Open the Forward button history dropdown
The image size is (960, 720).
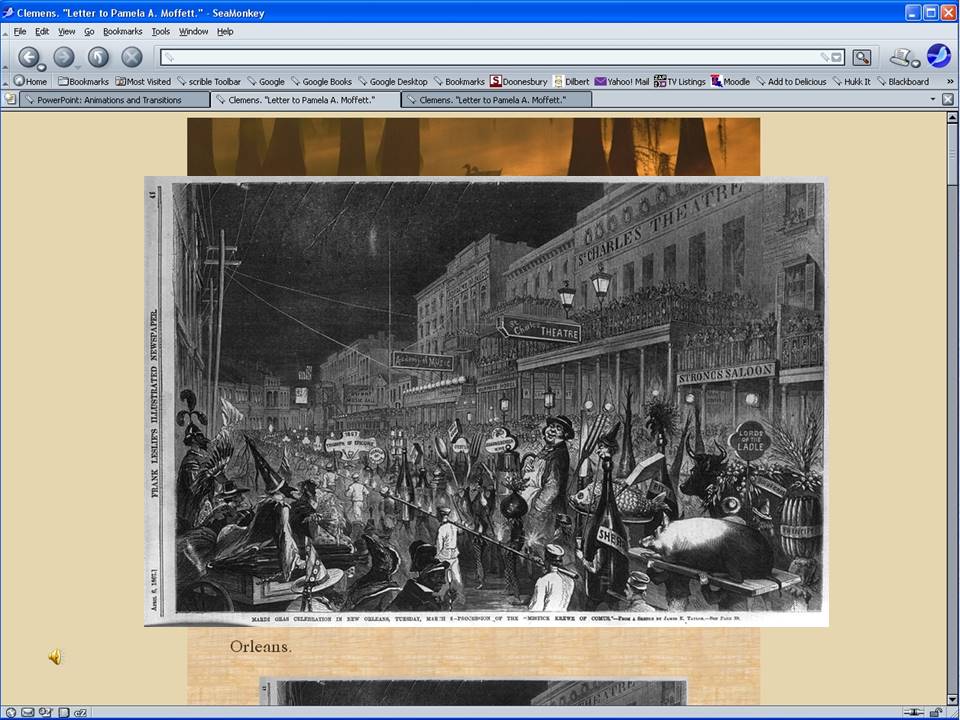tap(77, 67)
